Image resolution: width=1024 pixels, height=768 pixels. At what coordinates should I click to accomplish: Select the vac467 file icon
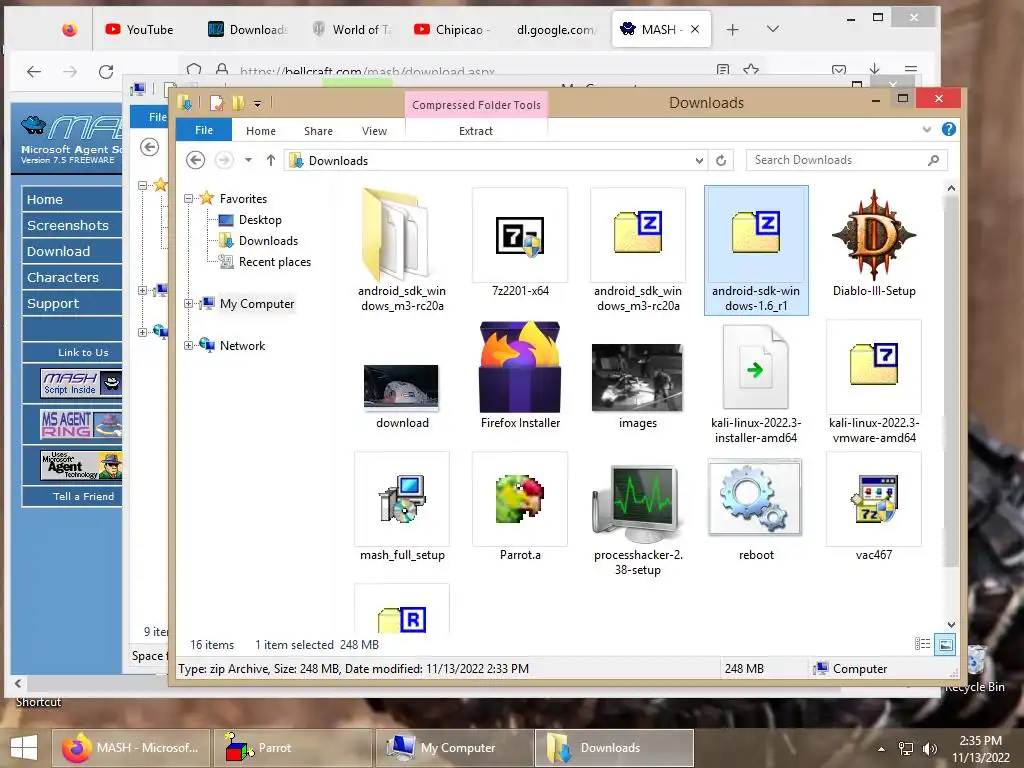[874, 508]
